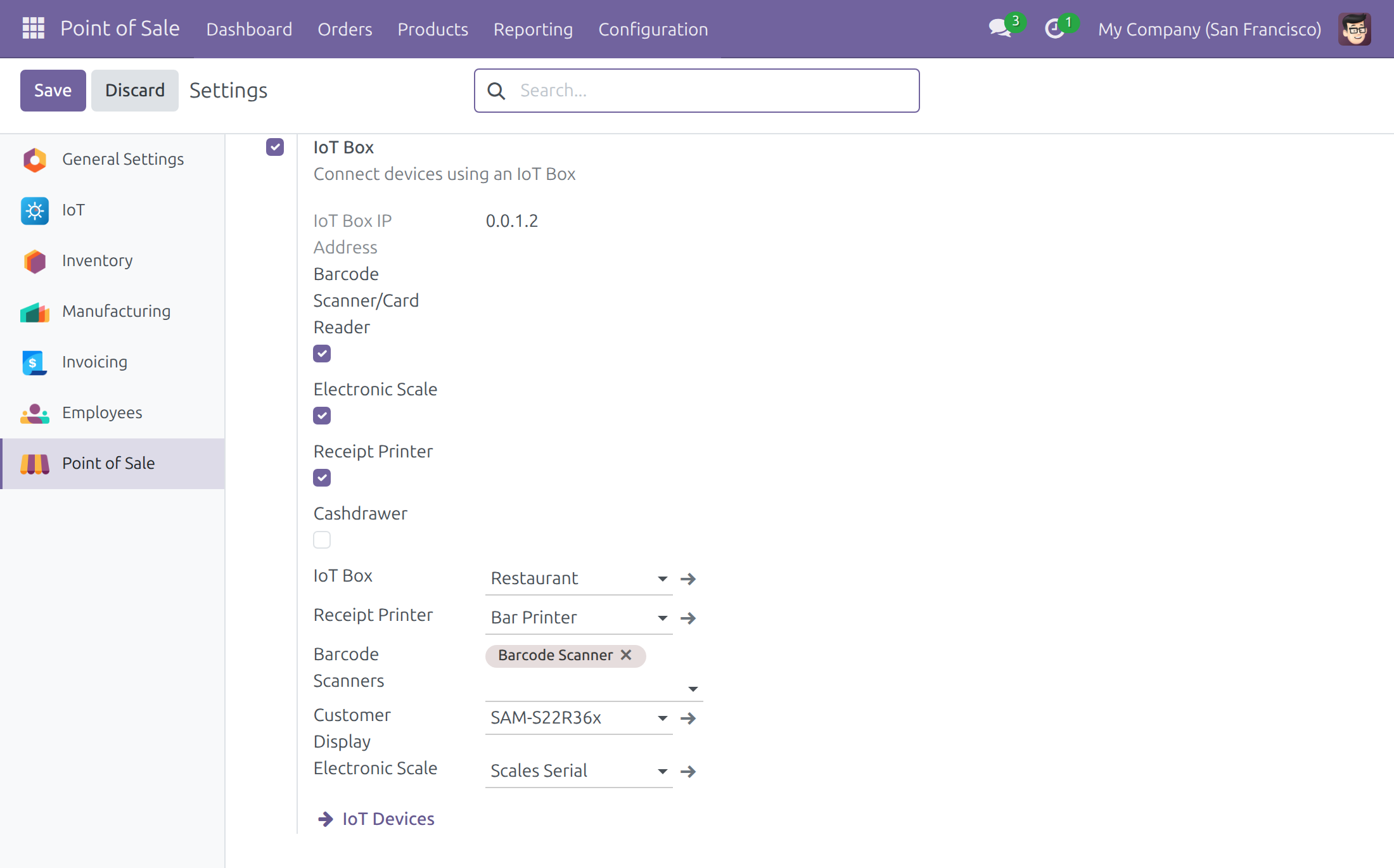Expand the Electronic Scale Scales Serial dropdown
Viewport: 1394px width, 868px height.
click(x=662, y=772)
